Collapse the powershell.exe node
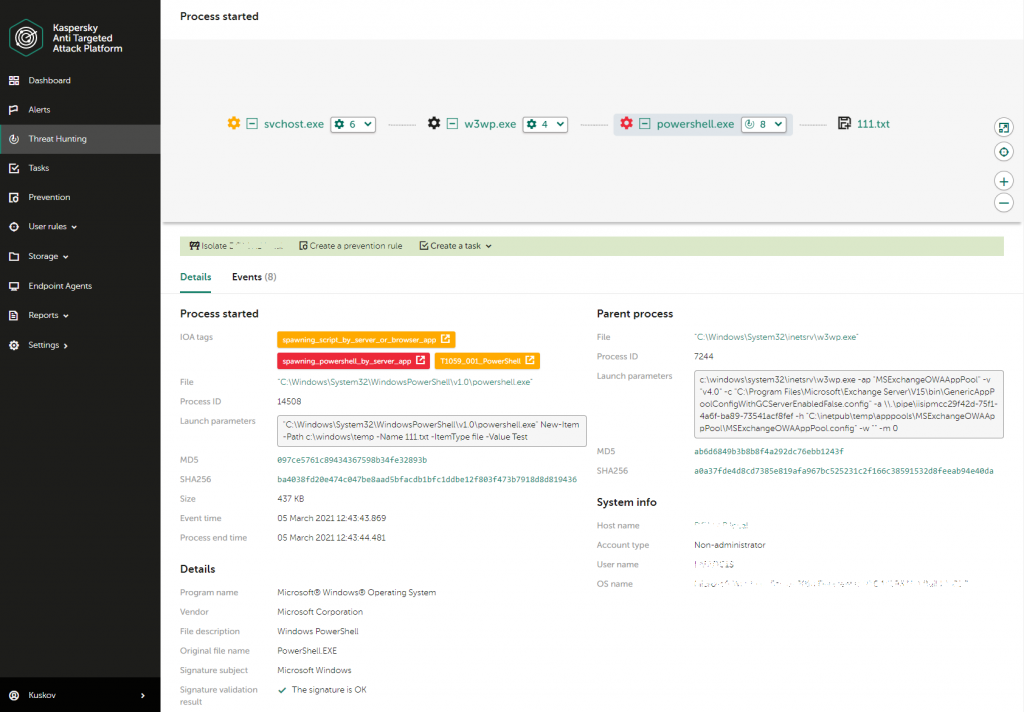 (x=645, y=123)
